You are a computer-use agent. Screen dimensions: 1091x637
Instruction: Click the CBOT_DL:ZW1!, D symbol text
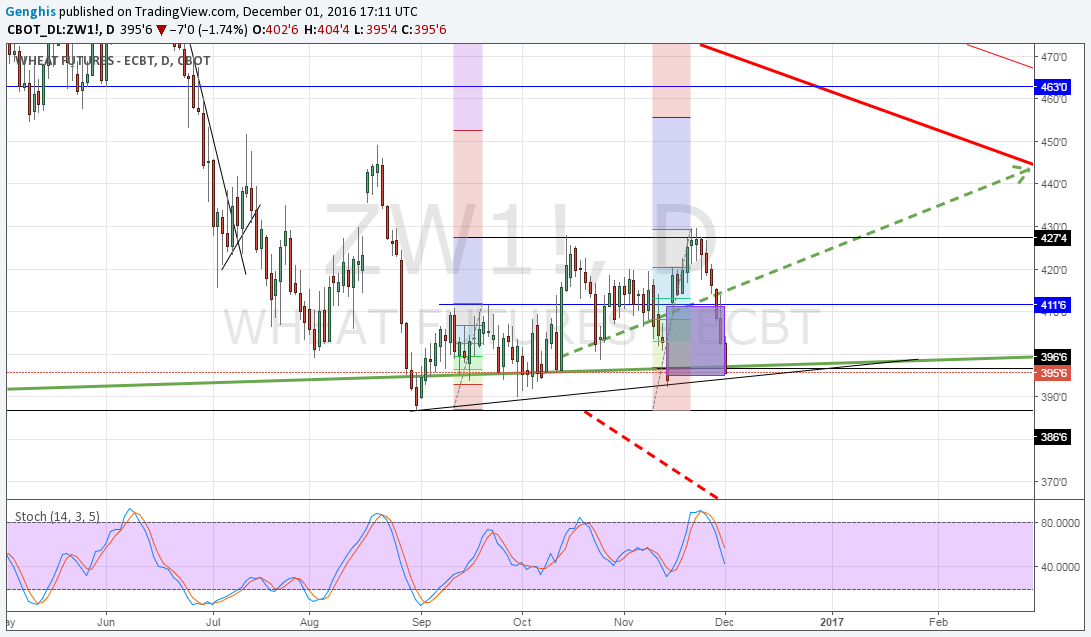tap(61, 29)
